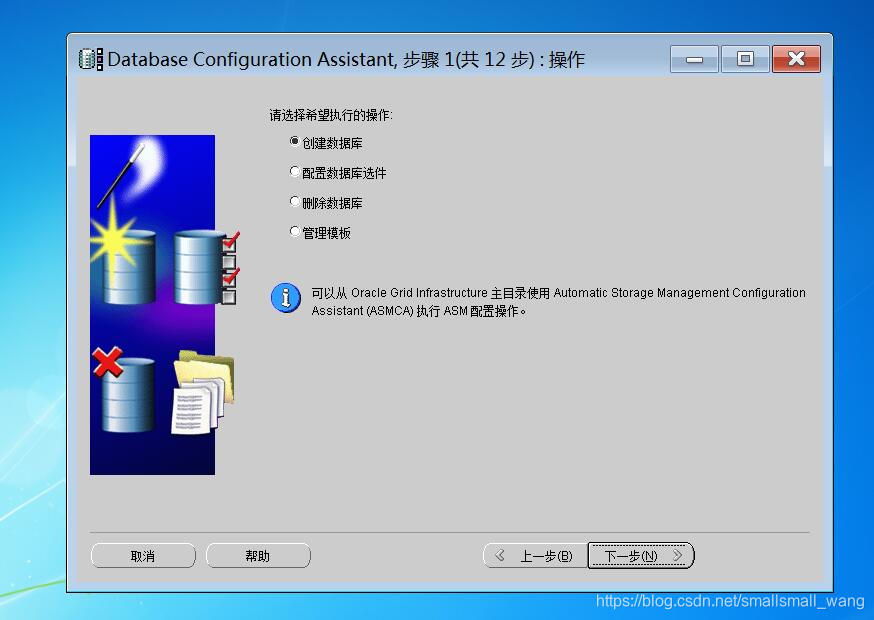Screen dimensions: 874x620
Task: Click the blue information icon
Action: pos(286,298)
